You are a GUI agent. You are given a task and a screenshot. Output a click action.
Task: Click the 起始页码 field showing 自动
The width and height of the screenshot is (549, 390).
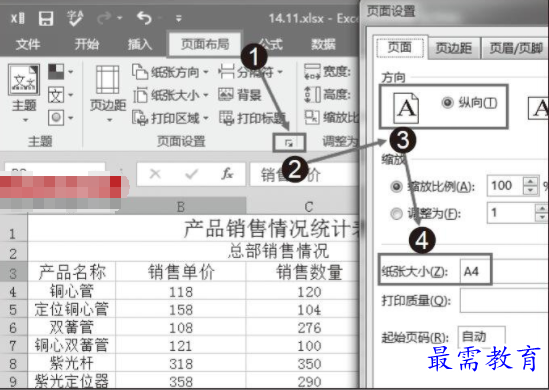(x=481, y=336)
